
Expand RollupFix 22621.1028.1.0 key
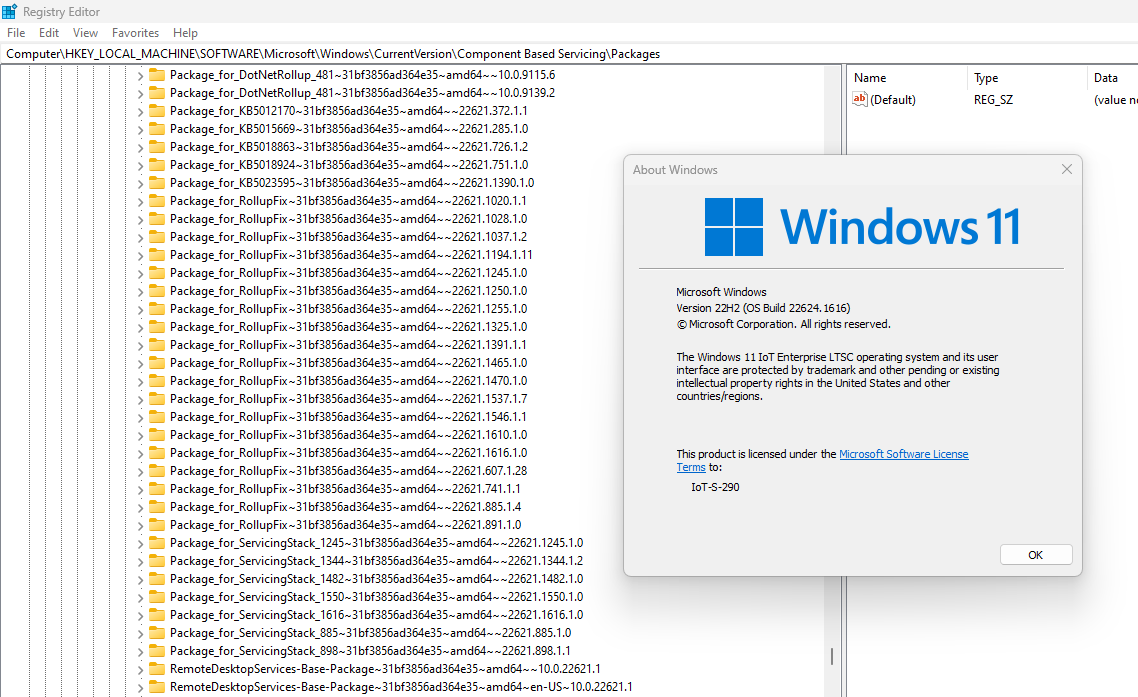tap(140, 219)
